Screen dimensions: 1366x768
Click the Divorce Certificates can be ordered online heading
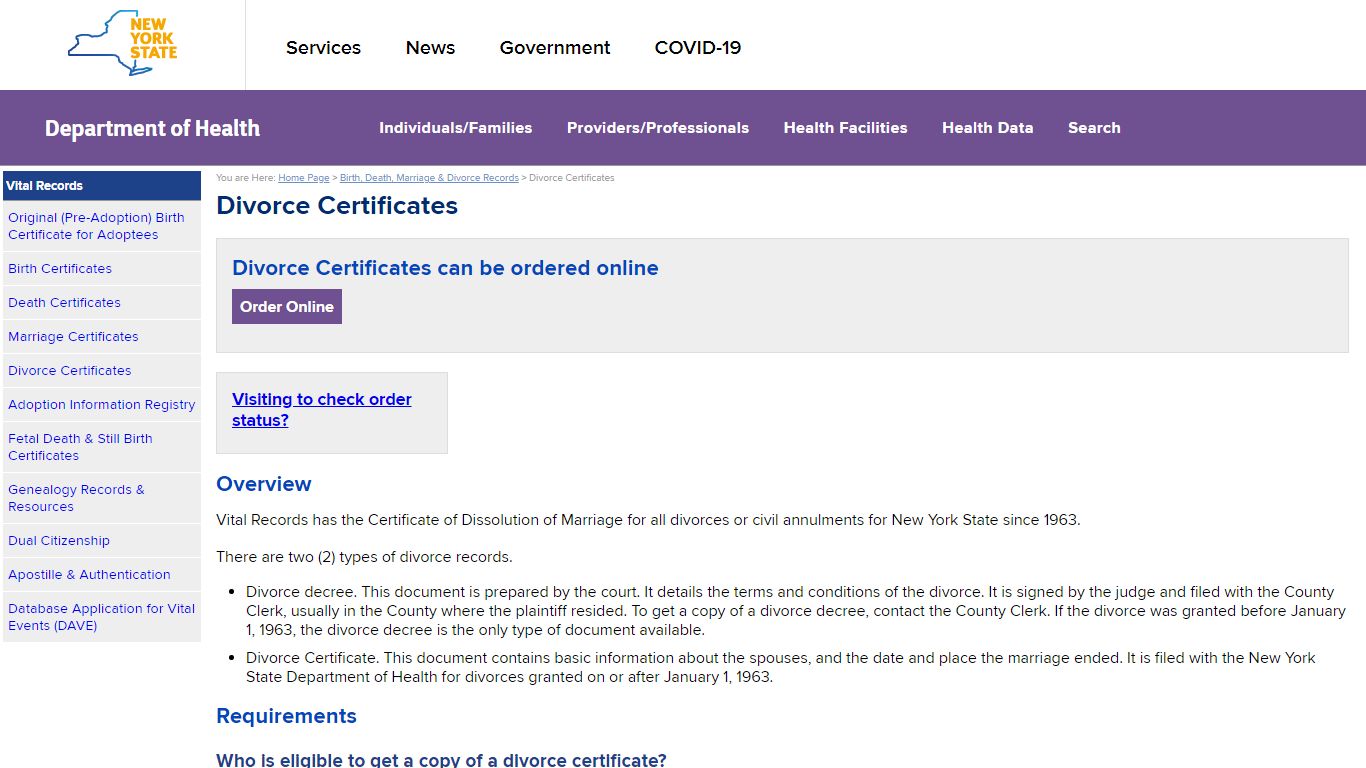[445, 268]
